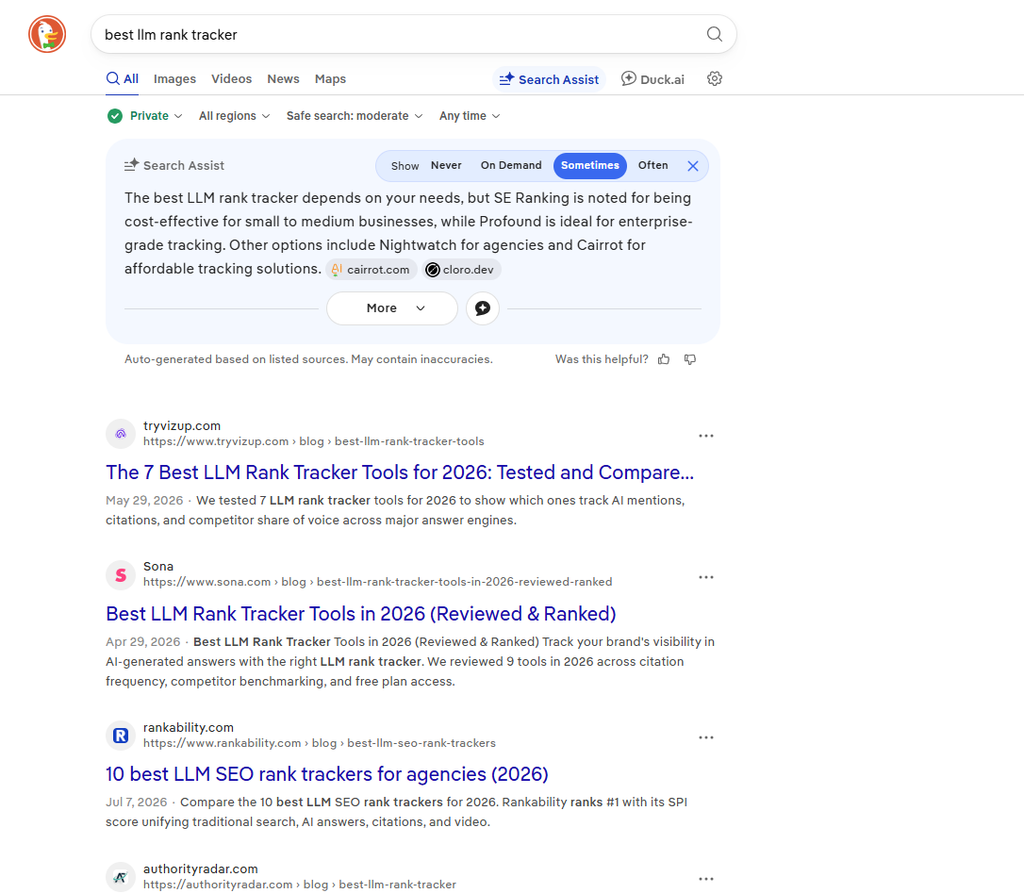Click the Sona favicon
This screenshot has width=1024, height=895.
coord(121,575)
